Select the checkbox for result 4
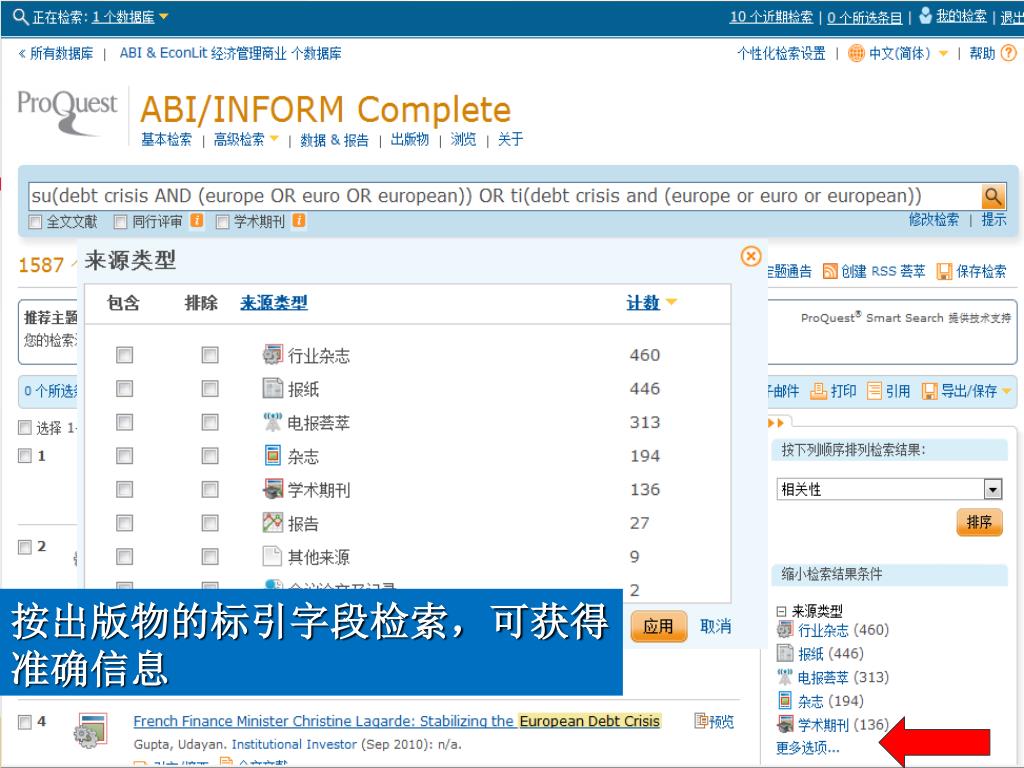Image resolution: width=1024 pixels, height=768 pixels. pos(25,722)
